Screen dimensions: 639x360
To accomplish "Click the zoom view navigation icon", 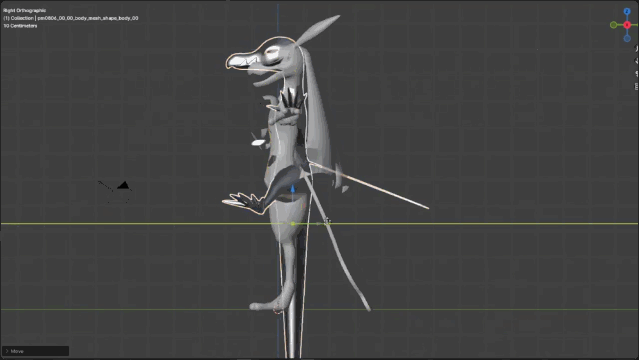I will [637, 49].
